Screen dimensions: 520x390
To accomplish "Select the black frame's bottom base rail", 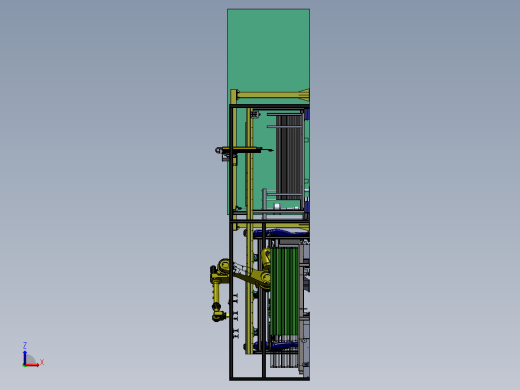I will coord(269,378).
